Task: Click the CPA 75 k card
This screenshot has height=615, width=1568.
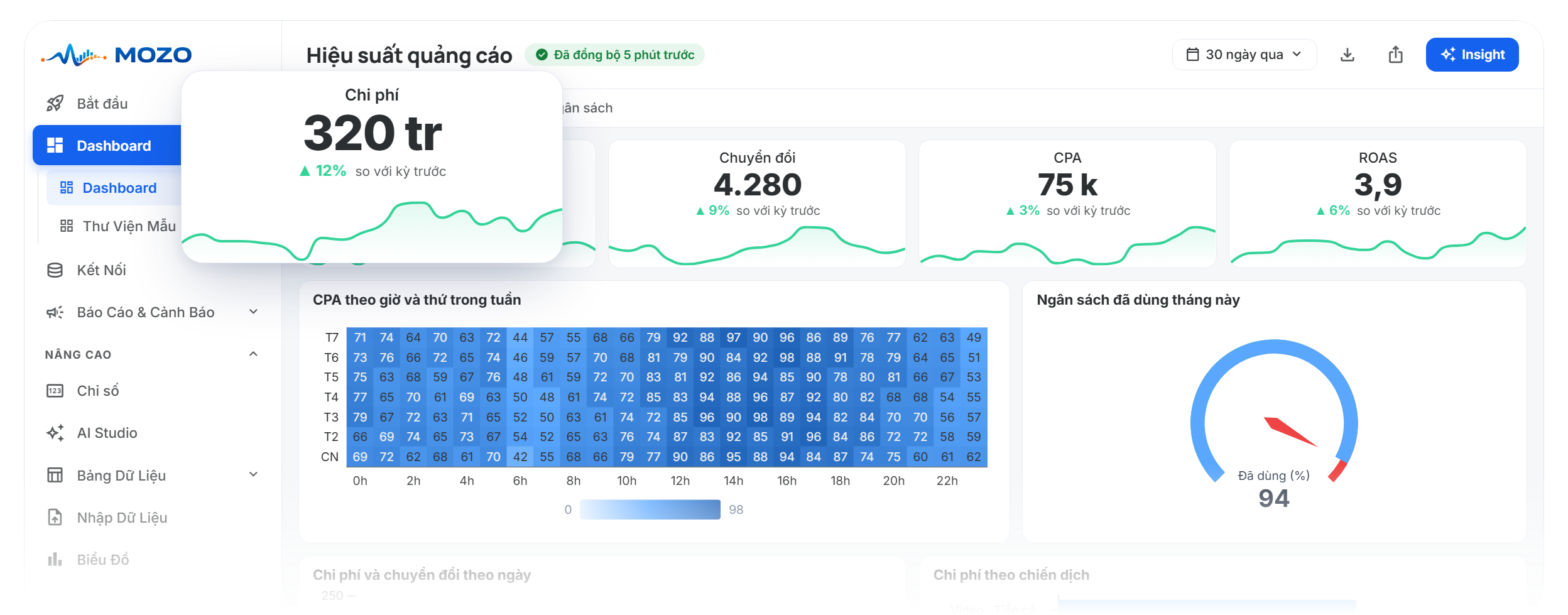Action: point(1067,204)
